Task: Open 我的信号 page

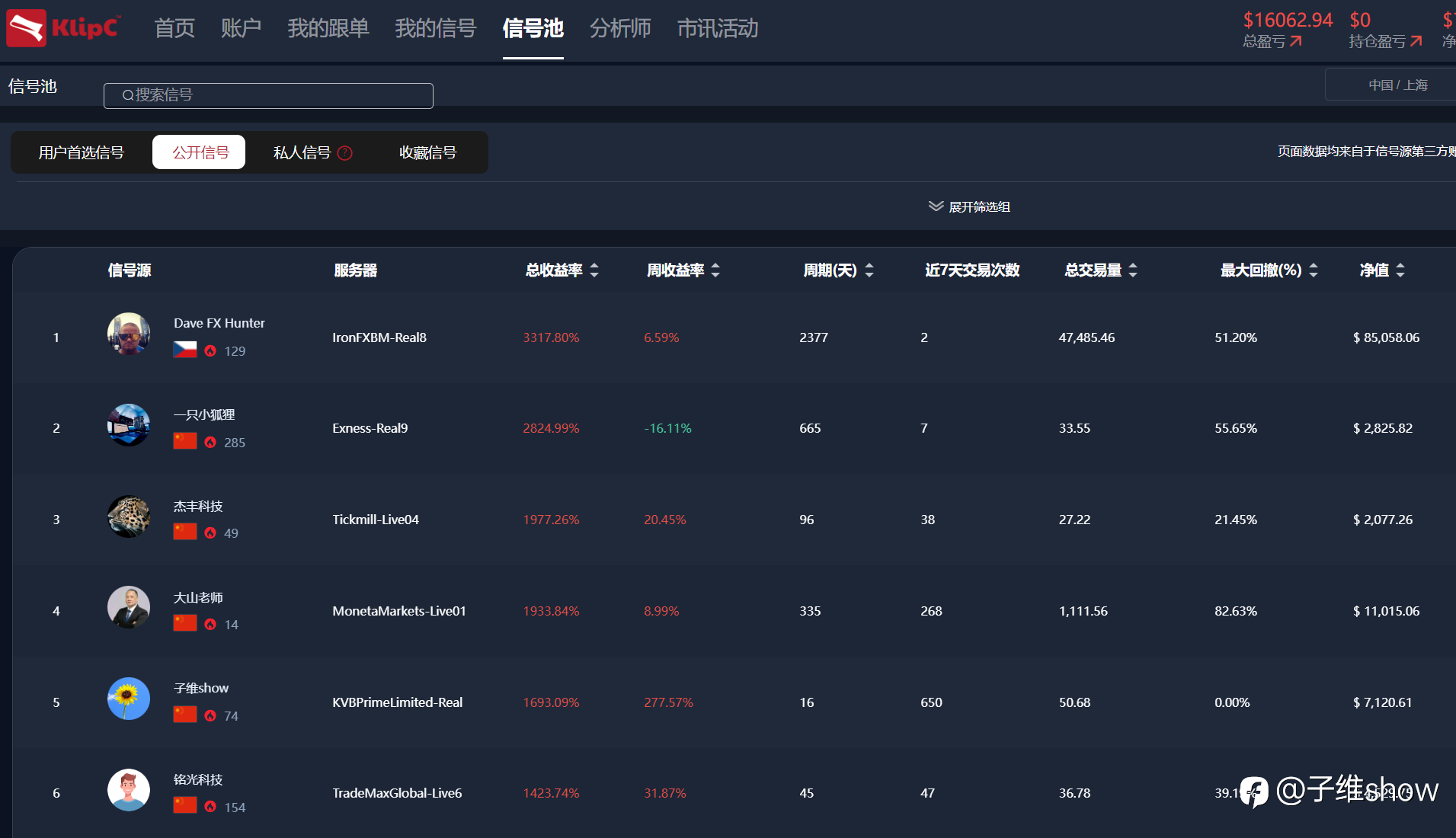Action: click(x=436, y=28)
